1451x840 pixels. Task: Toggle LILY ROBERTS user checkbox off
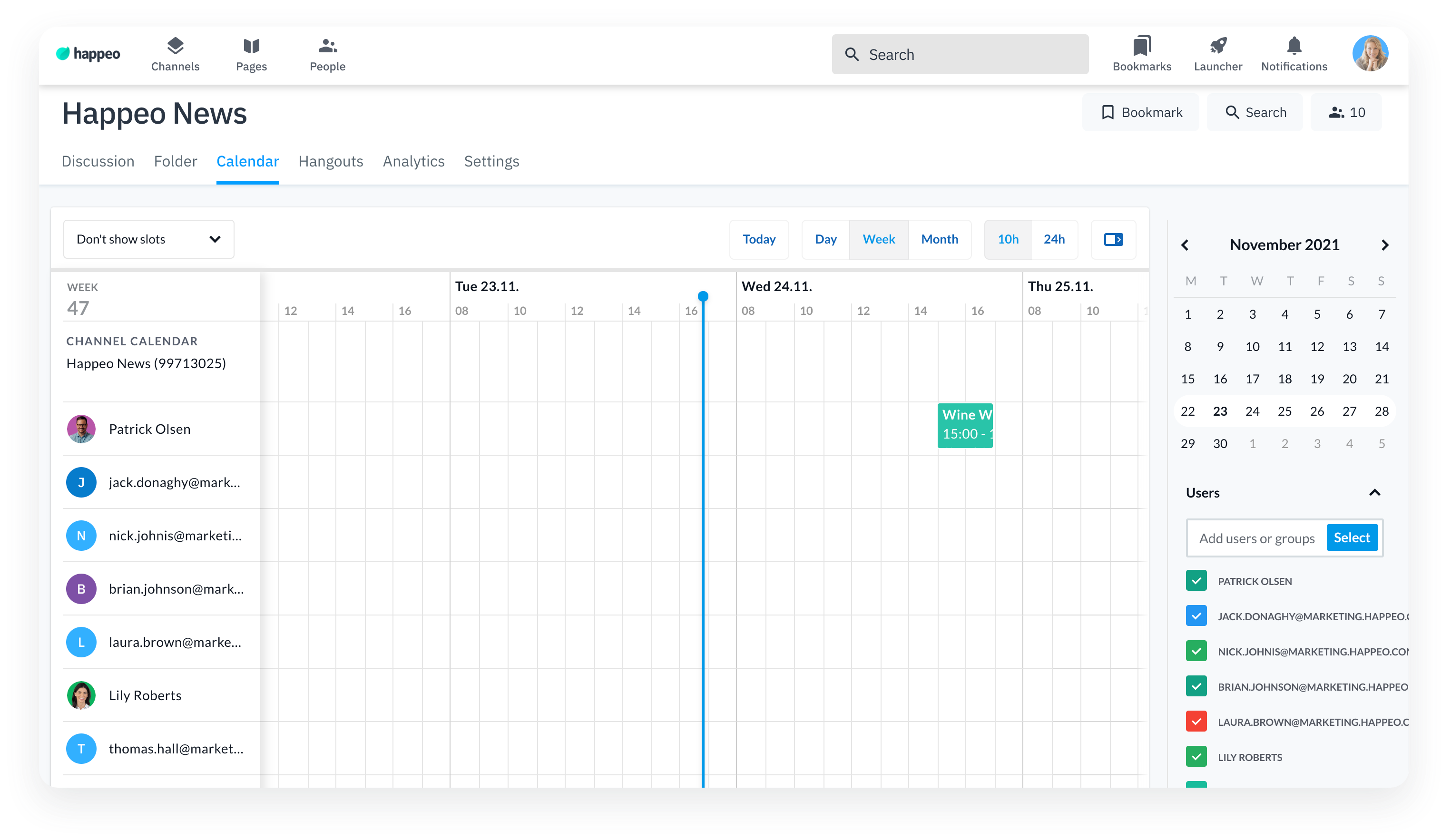pyautogui.click(x=1197, y=757)
